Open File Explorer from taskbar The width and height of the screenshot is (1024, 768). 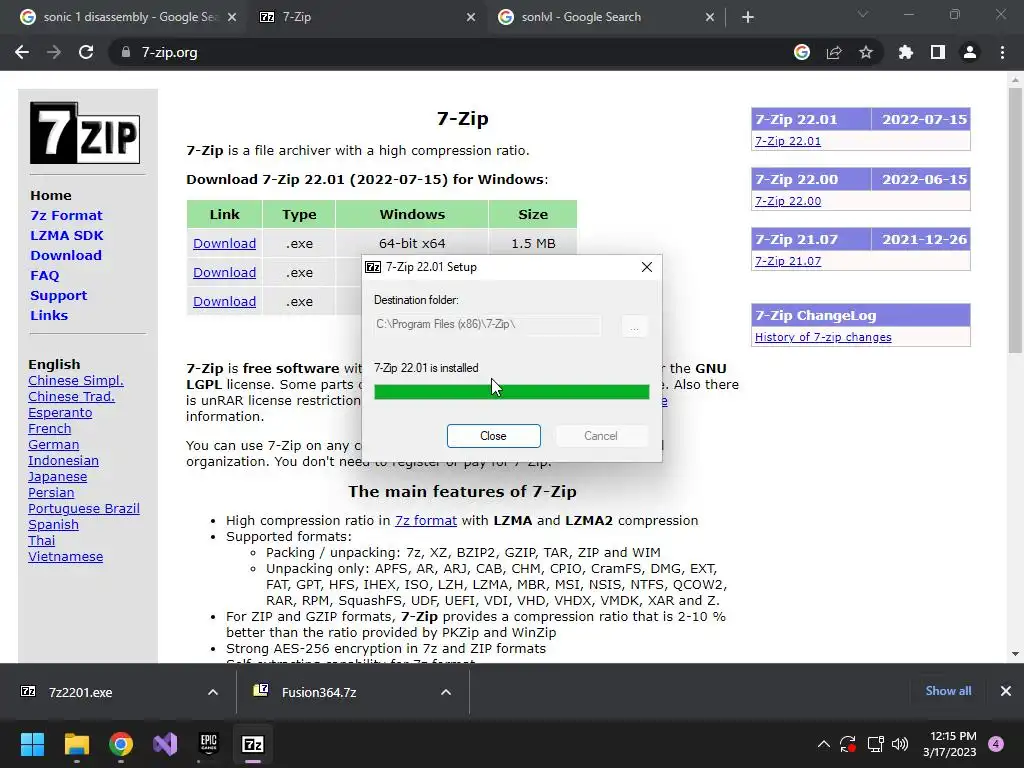pos(76,744)
